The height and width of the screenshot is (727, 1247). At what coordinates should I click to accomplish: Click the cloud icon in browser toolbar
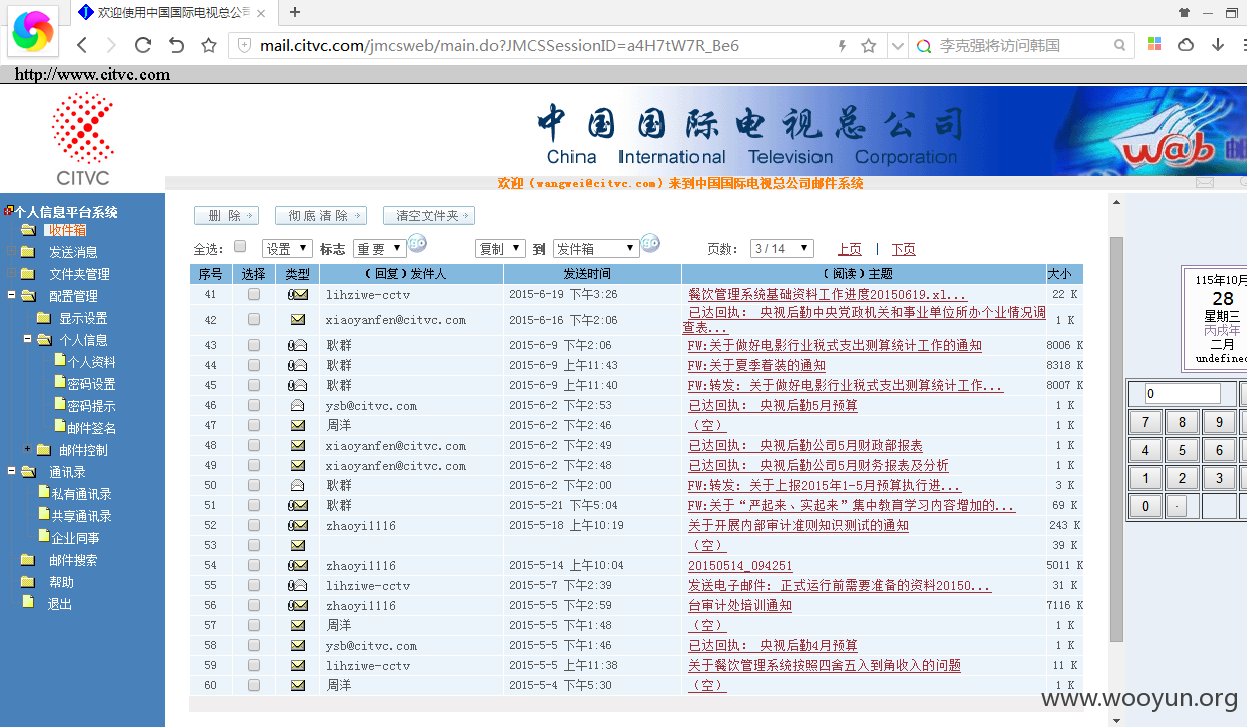pos(1186,45)
